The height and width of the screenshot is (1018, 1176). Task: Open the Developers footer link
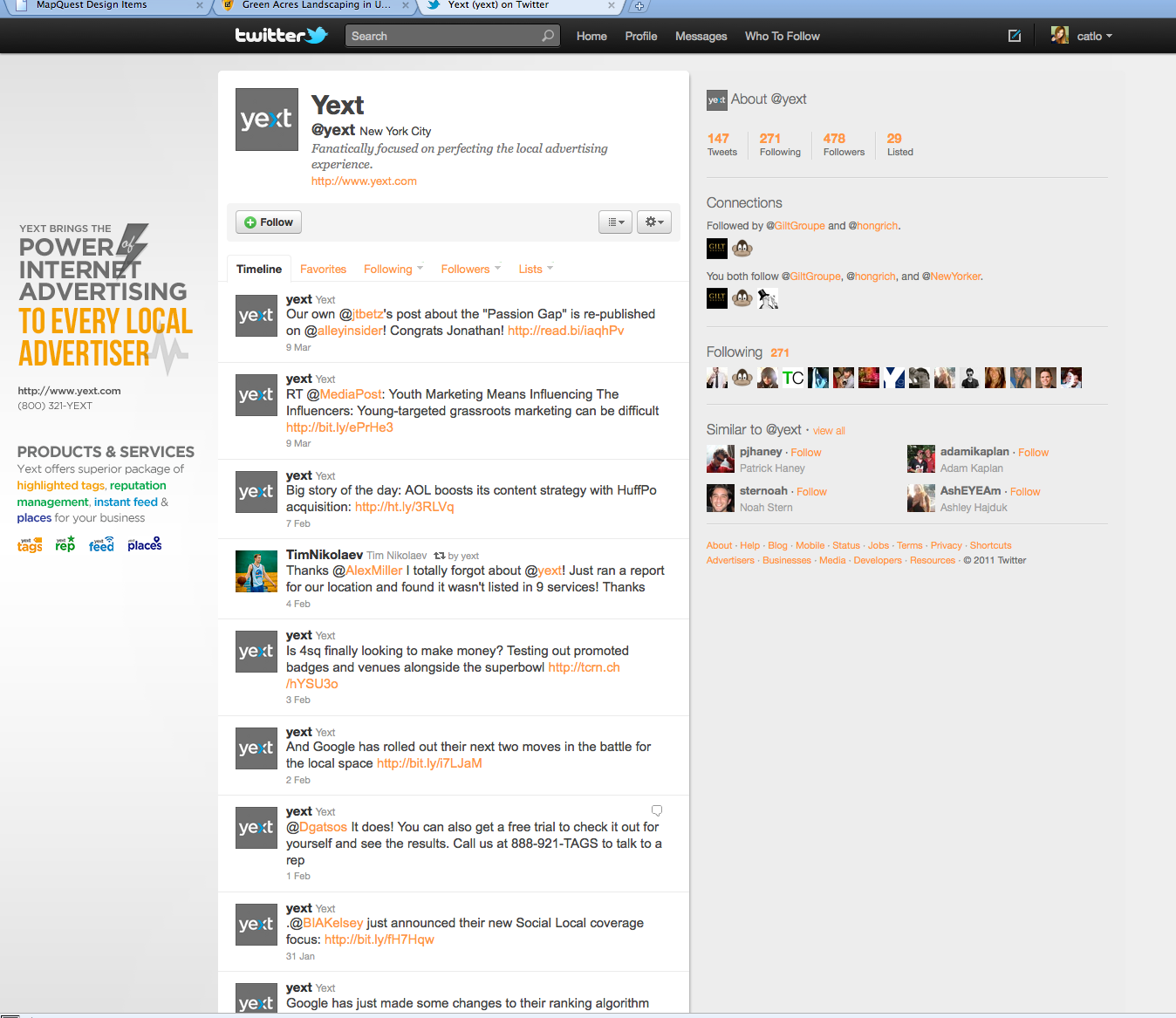coord(878,561)
